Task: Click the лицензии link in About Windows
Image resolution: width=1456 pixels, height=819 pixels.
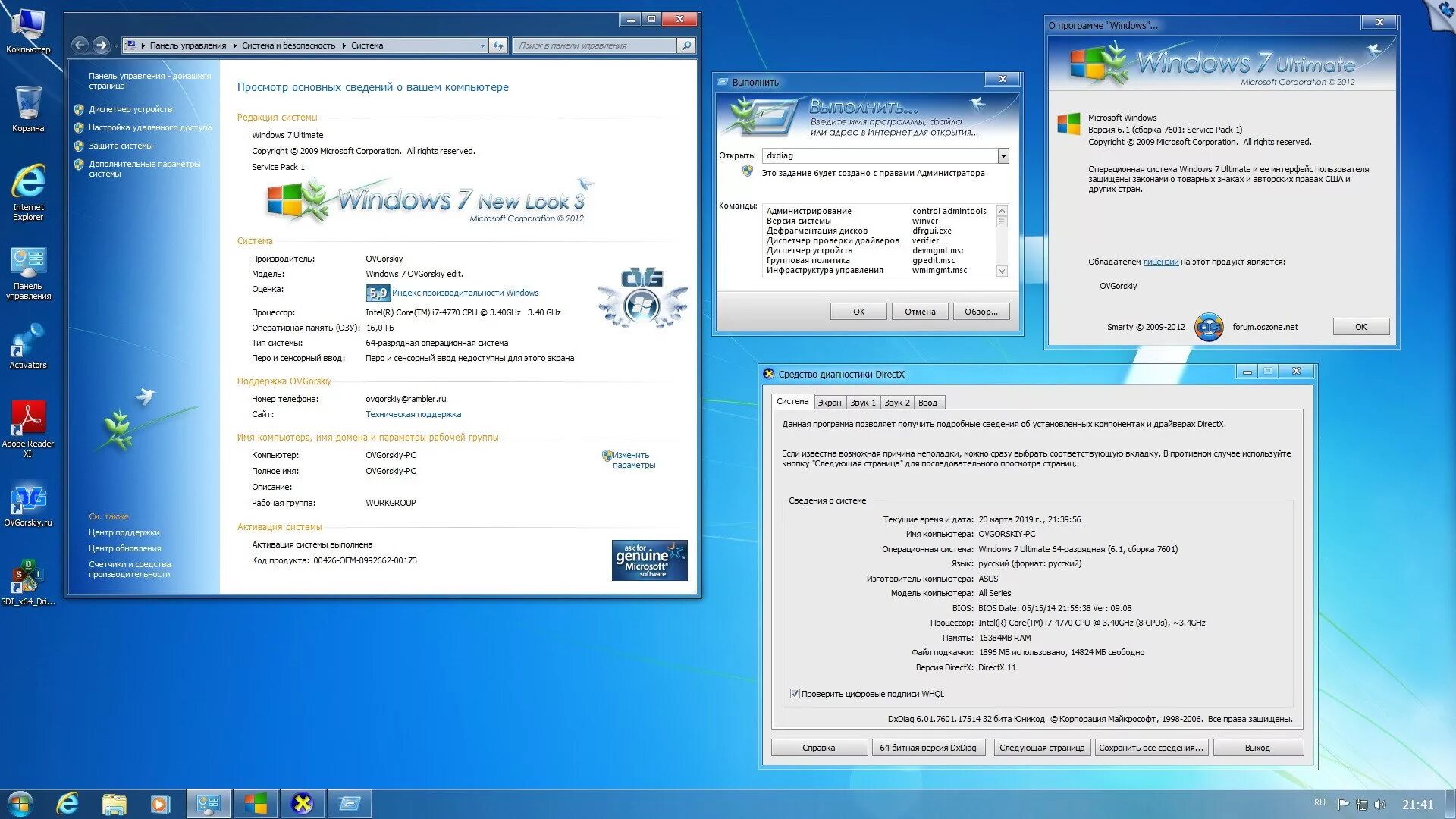Action: pyautogui.click(x=1160, y=262)
